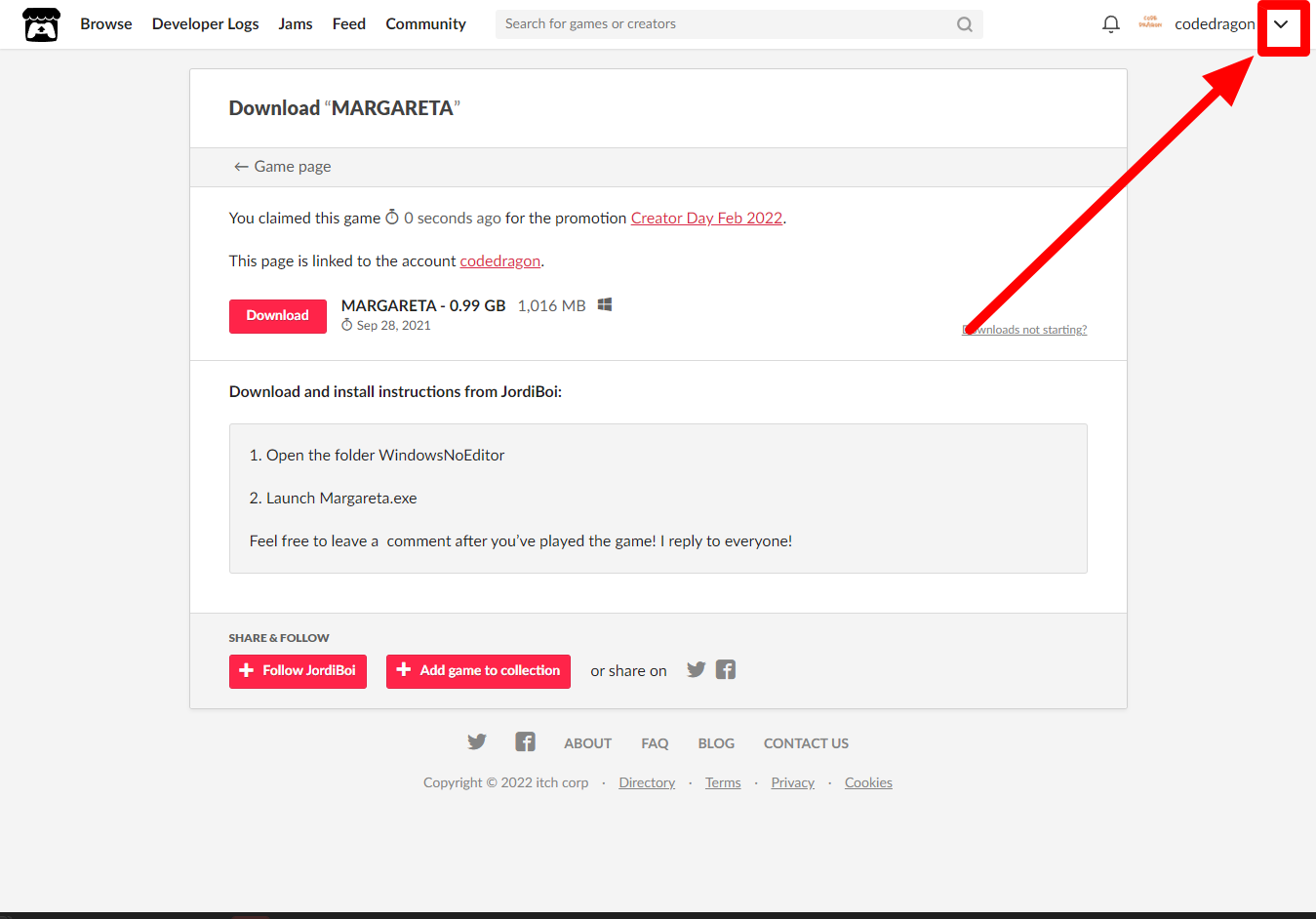1316x919 pixels.
Task: Expand the account dropdown chevron
Action: click(x=1281, y=24)
